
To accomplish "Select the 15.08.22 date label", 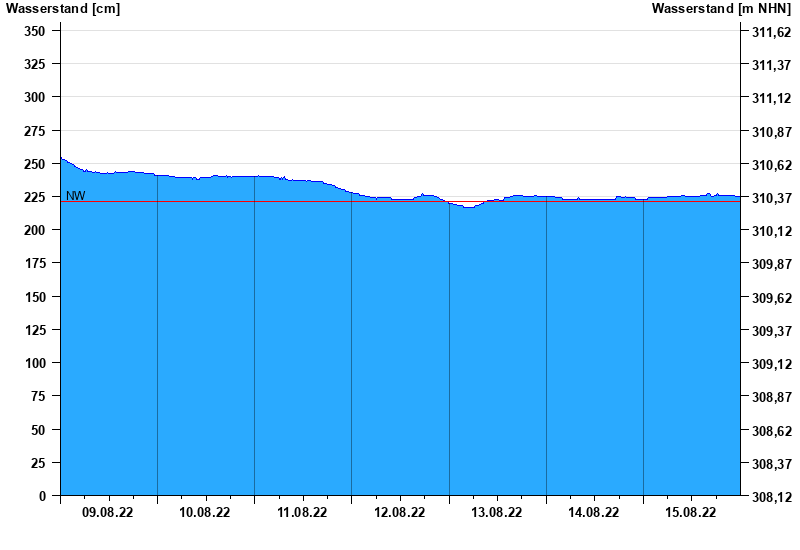I will [691, 512].
